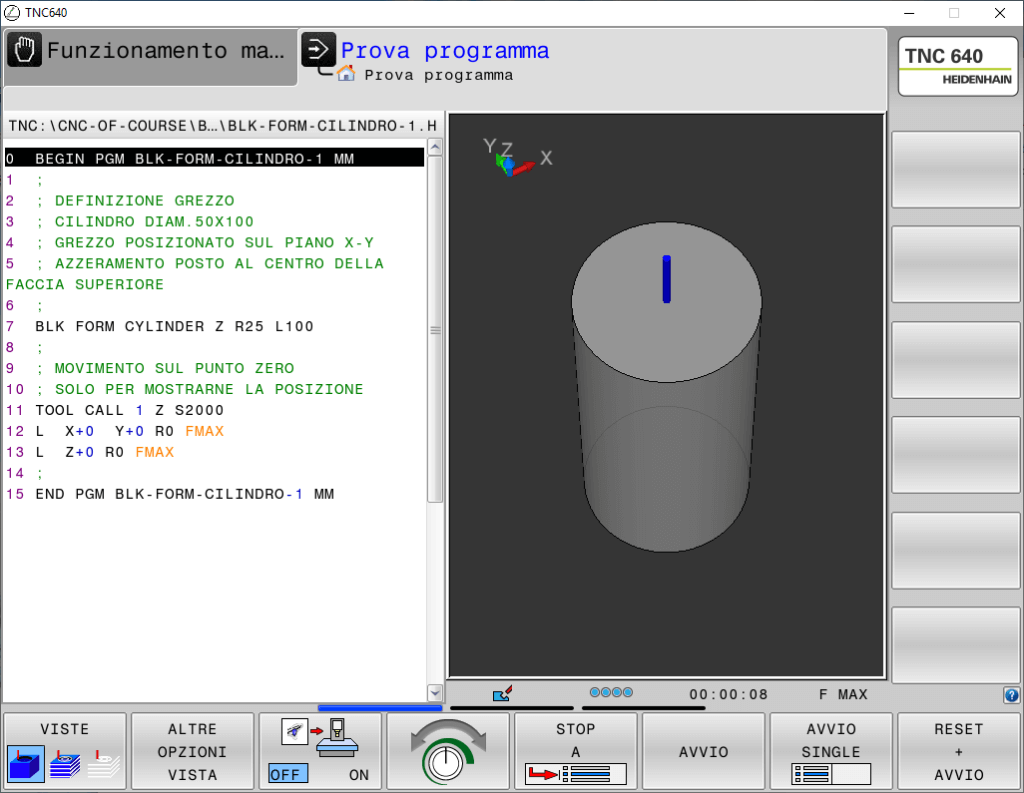Image resolution: width=1024 pixels, height=793 pixels.
Task: Click the program list scrollbar thumb
Action: (x=435, y=329)
